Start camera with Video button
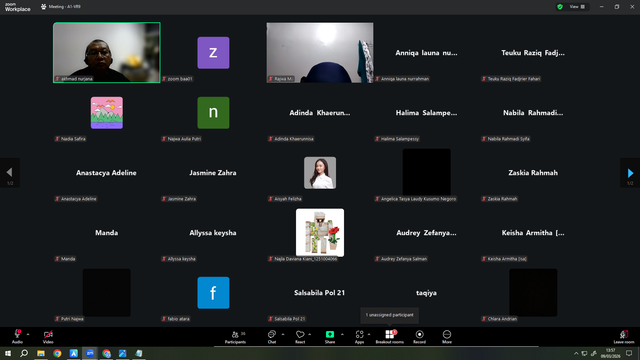640x360 pixels. point(48,336)
